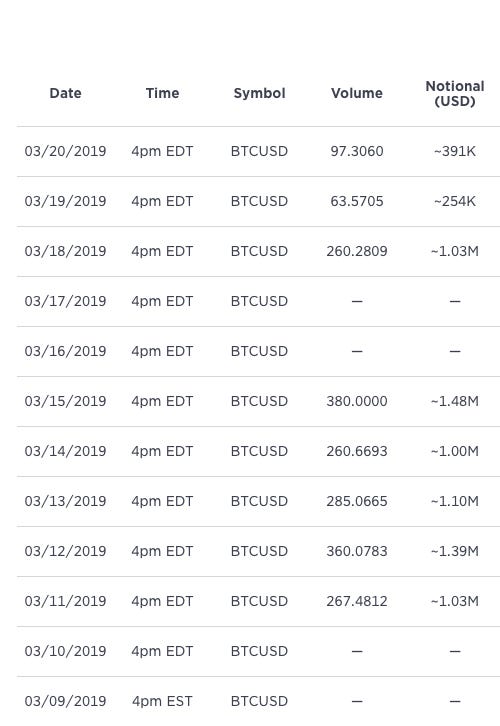This screenshot has height=726, width=500.
Task: Click BTCUSD symbol in 03/10/2019 row
Action: [259, 651]
